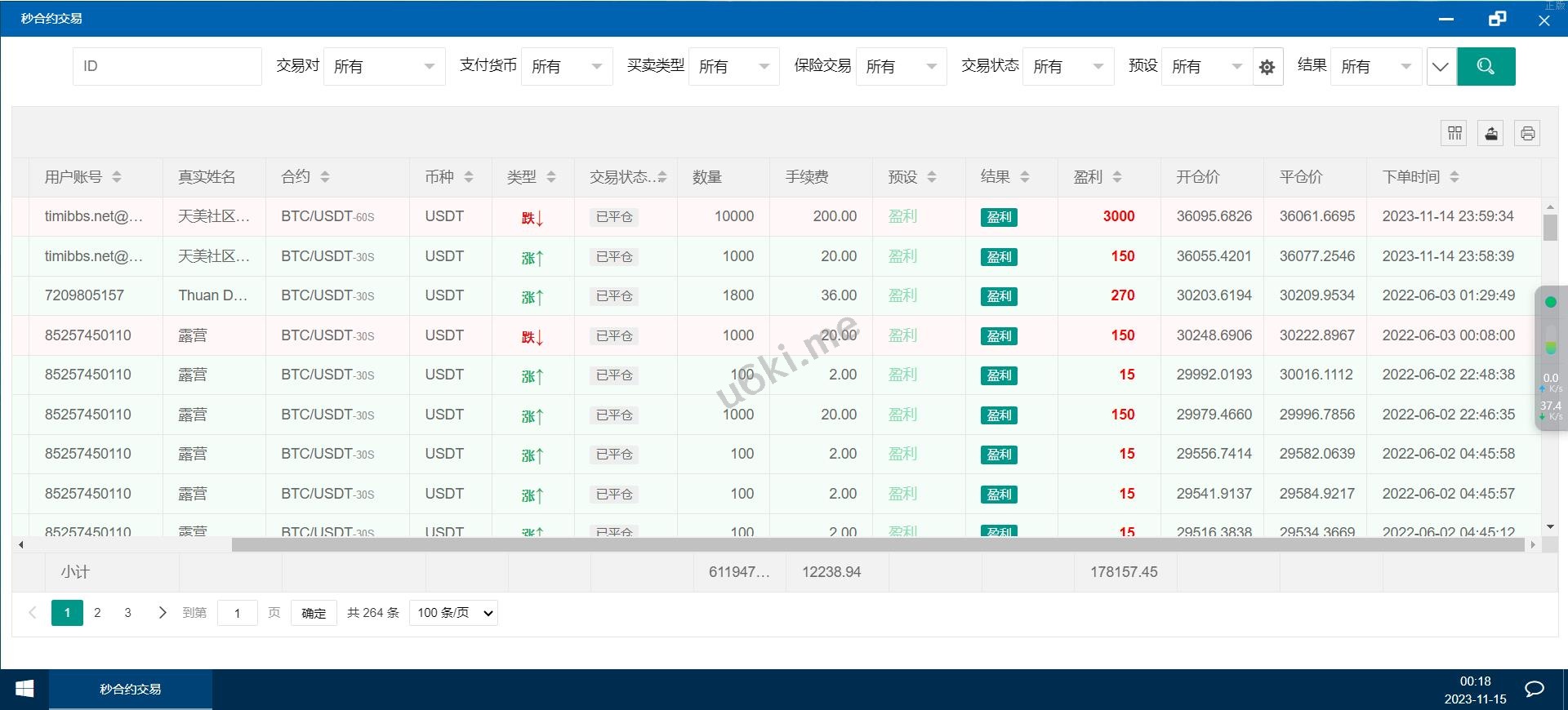This screenshot has width=1568, height=710.
Task: Sort table by 盈利 column
Action: click(x=1116, y=177)
